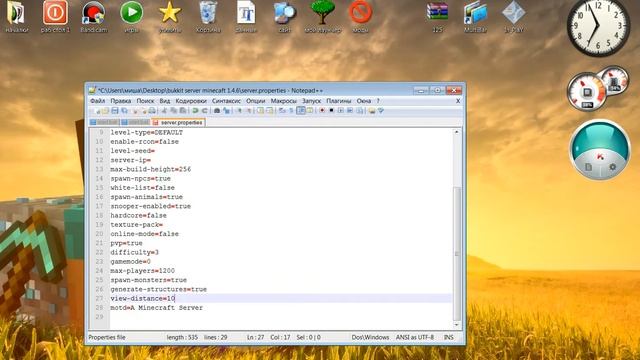Screen dimensions: 640x360
Task: Stop macro recording with the black square
Action: point(332,111)
